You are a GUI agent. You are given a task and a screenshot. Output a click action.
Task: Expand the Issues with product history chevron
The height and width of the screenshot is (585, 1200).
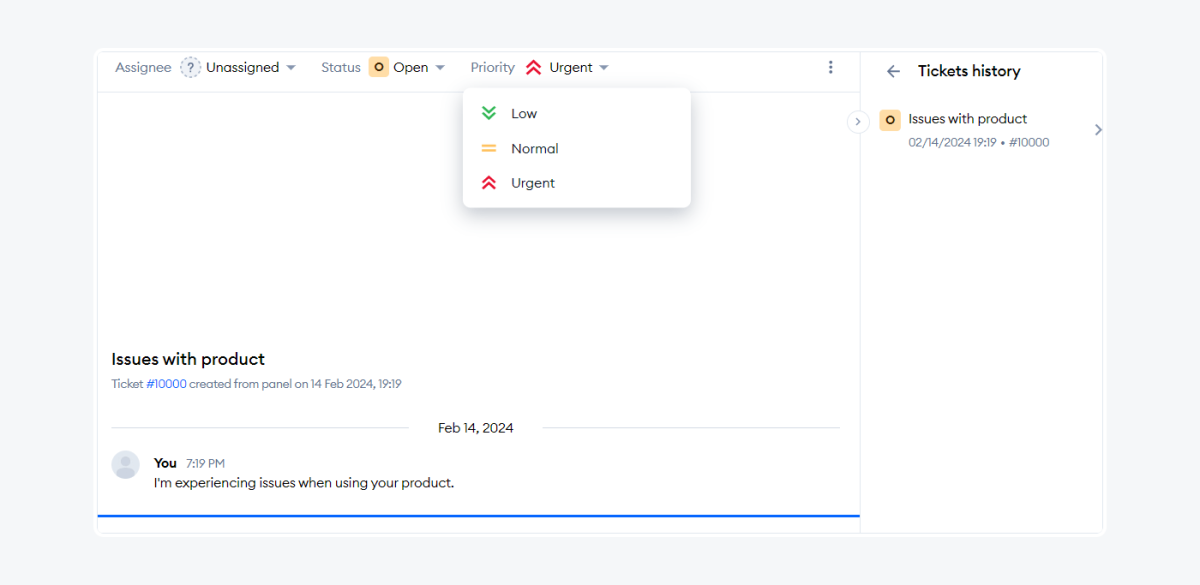point(1098,129)
